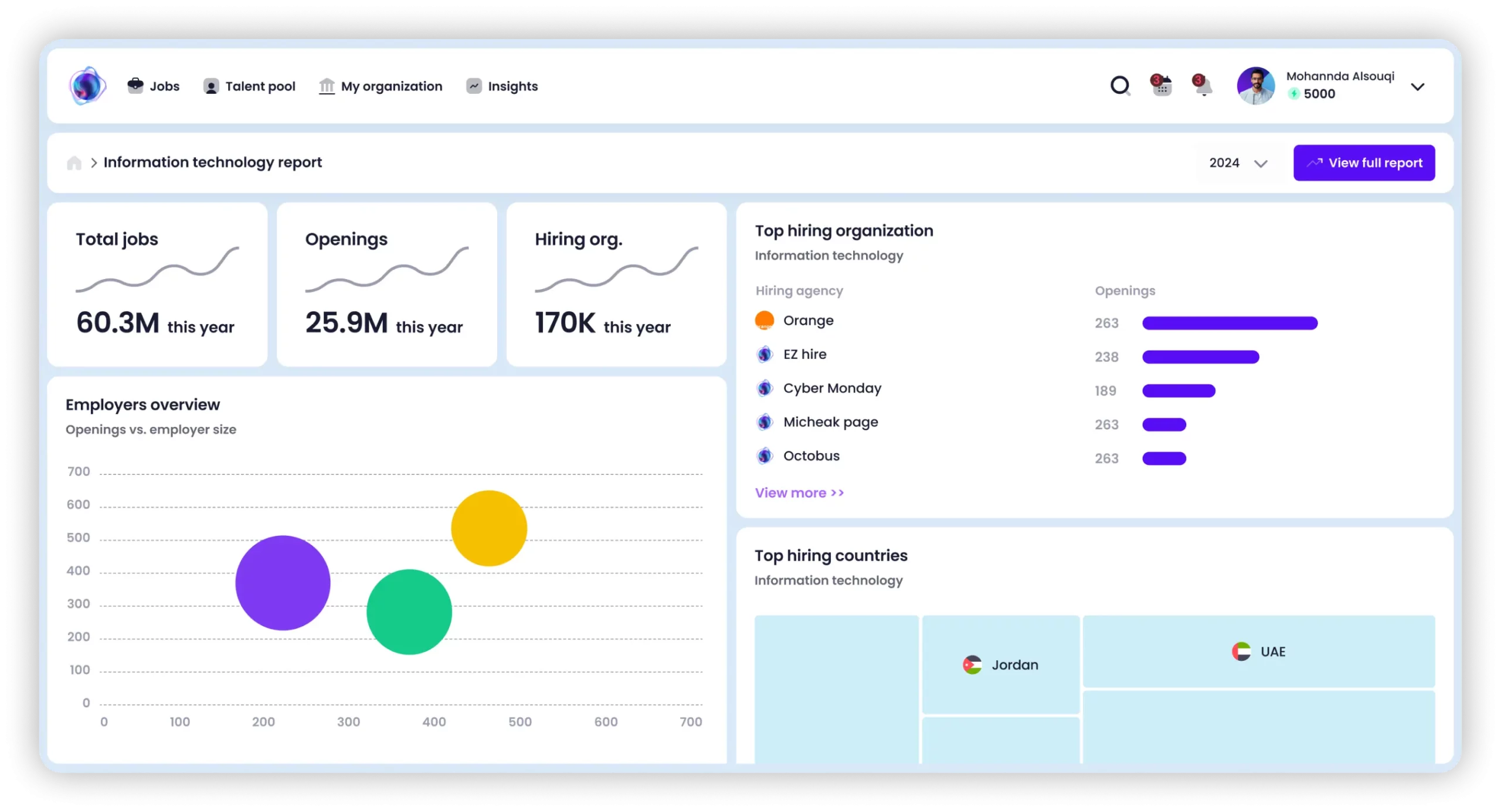Viewport: 1501px width, 812px height.
Task: Click the Jordan flag icon
Action: (972, 665)
